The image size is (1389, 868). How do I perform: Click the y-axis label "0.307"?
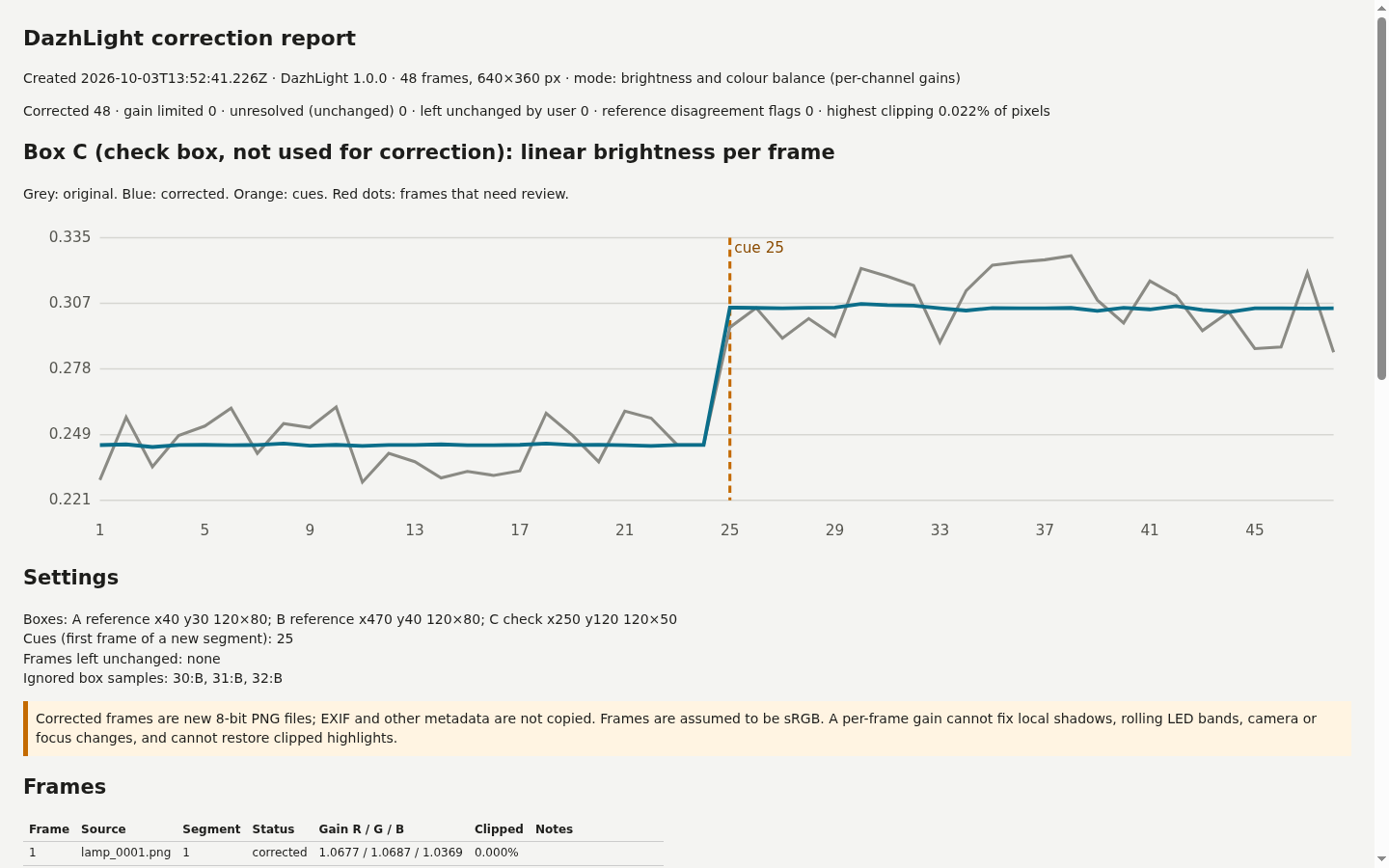click(x=70, y=303)
